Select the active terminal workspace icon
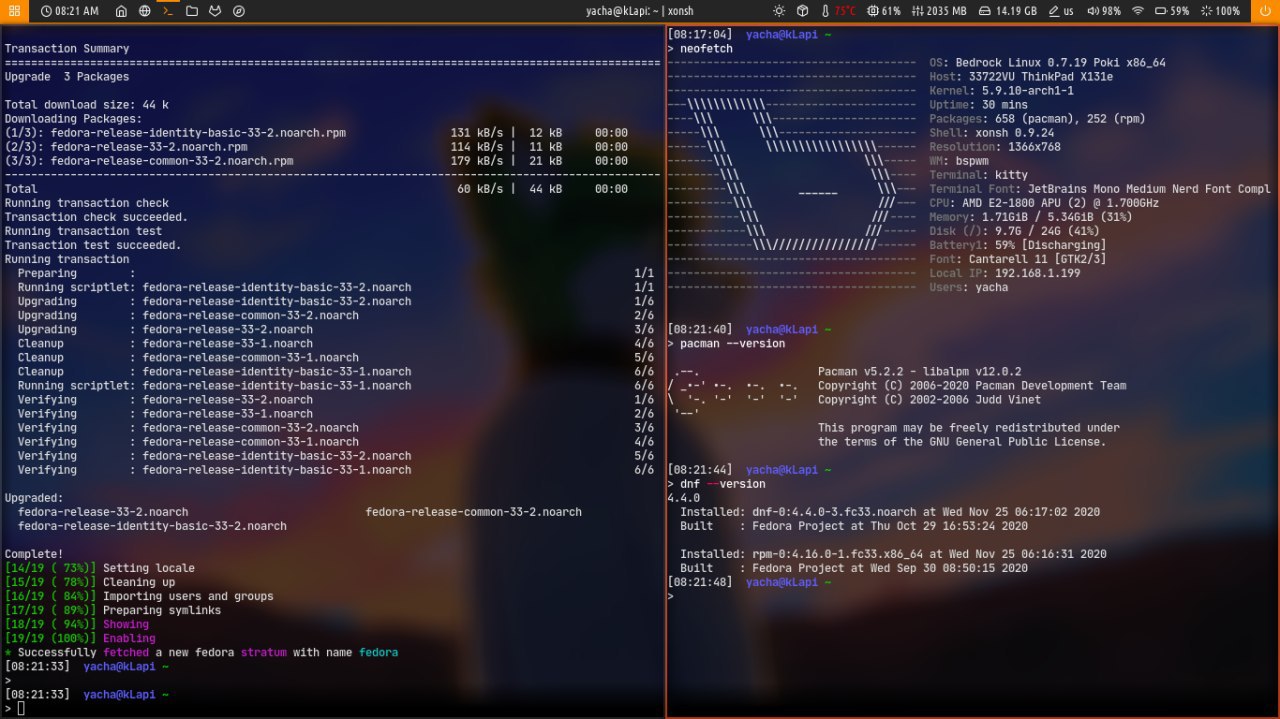The height and width of the screenshot is (719, 1280). pos(168,11)
